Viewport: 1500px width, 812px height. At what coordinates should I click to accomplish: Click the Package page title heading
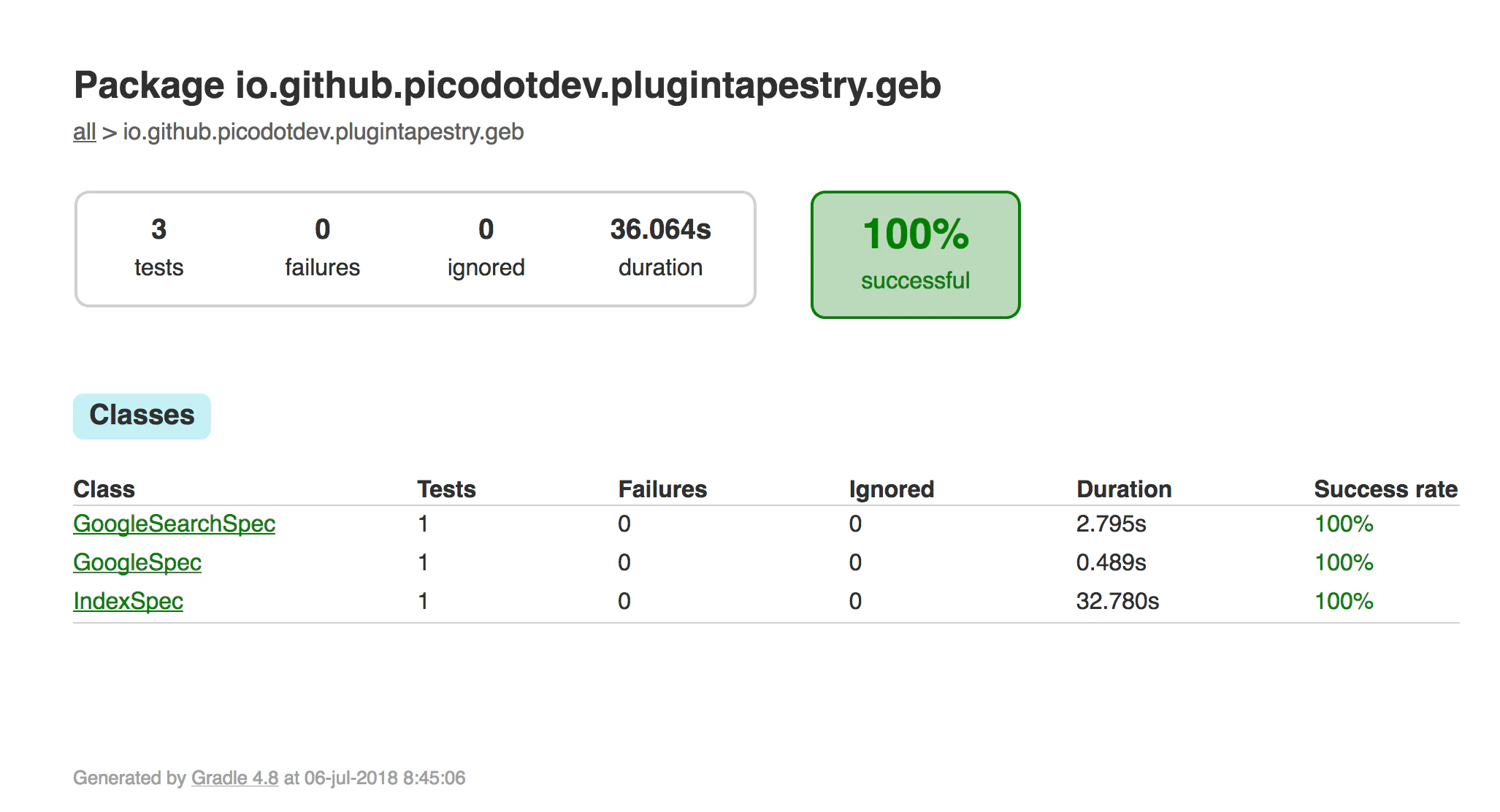pos(507,85)
